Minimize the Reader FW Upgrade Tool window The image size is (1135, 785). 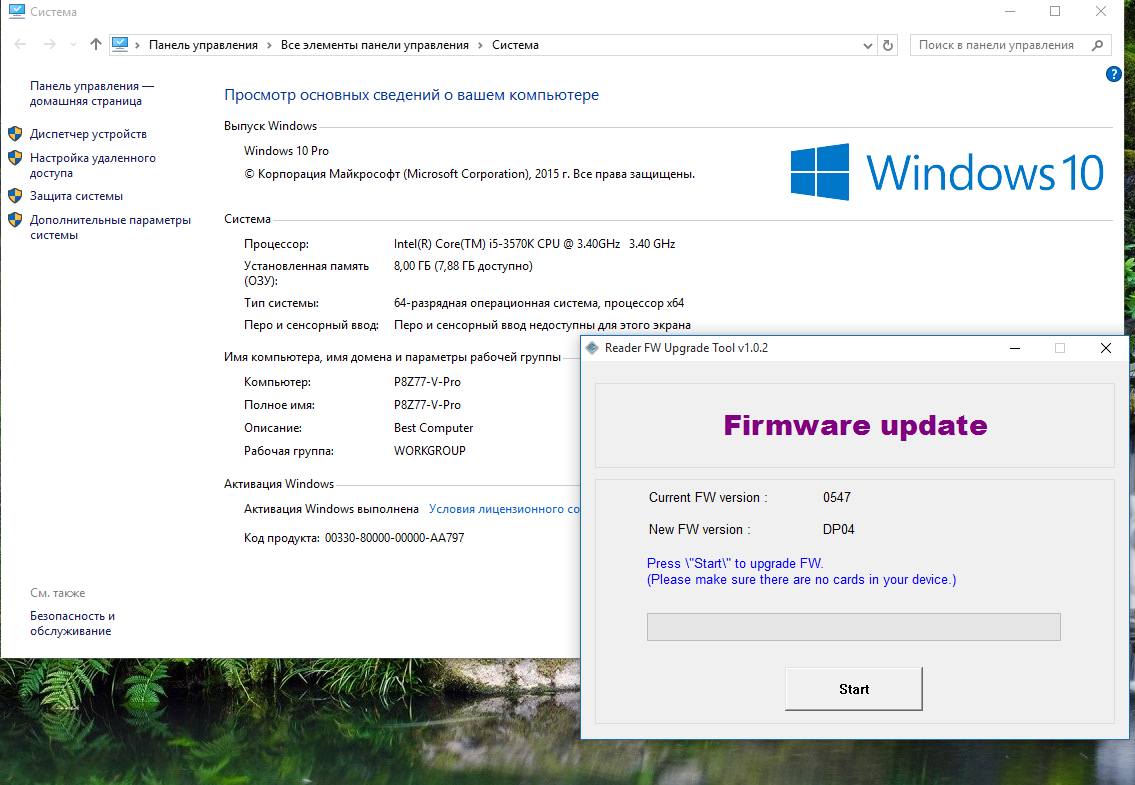point(1015,348)
